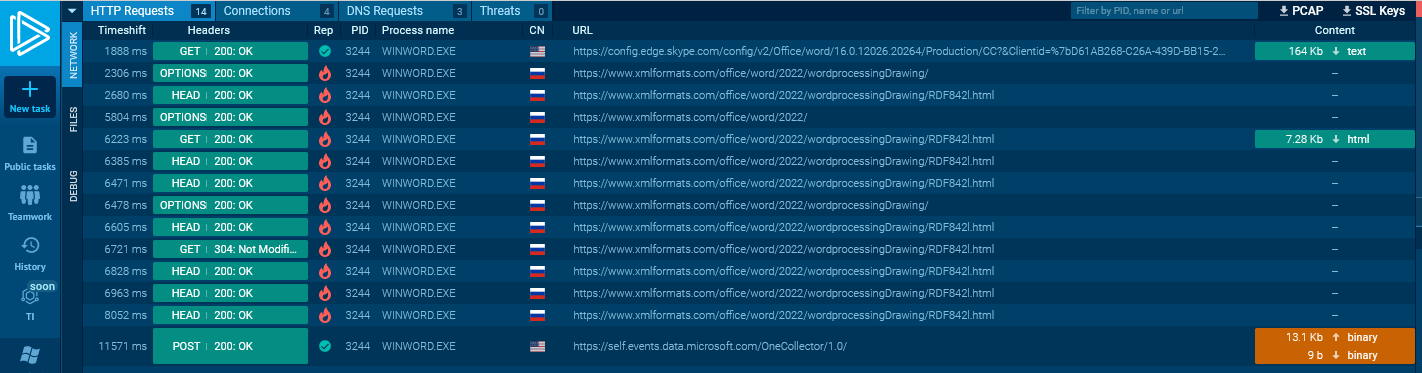The width and height of the screenshot is (1422, 373).
Task: Click flame reputation icon at 8052 ms row
Action: pos(324,315)
